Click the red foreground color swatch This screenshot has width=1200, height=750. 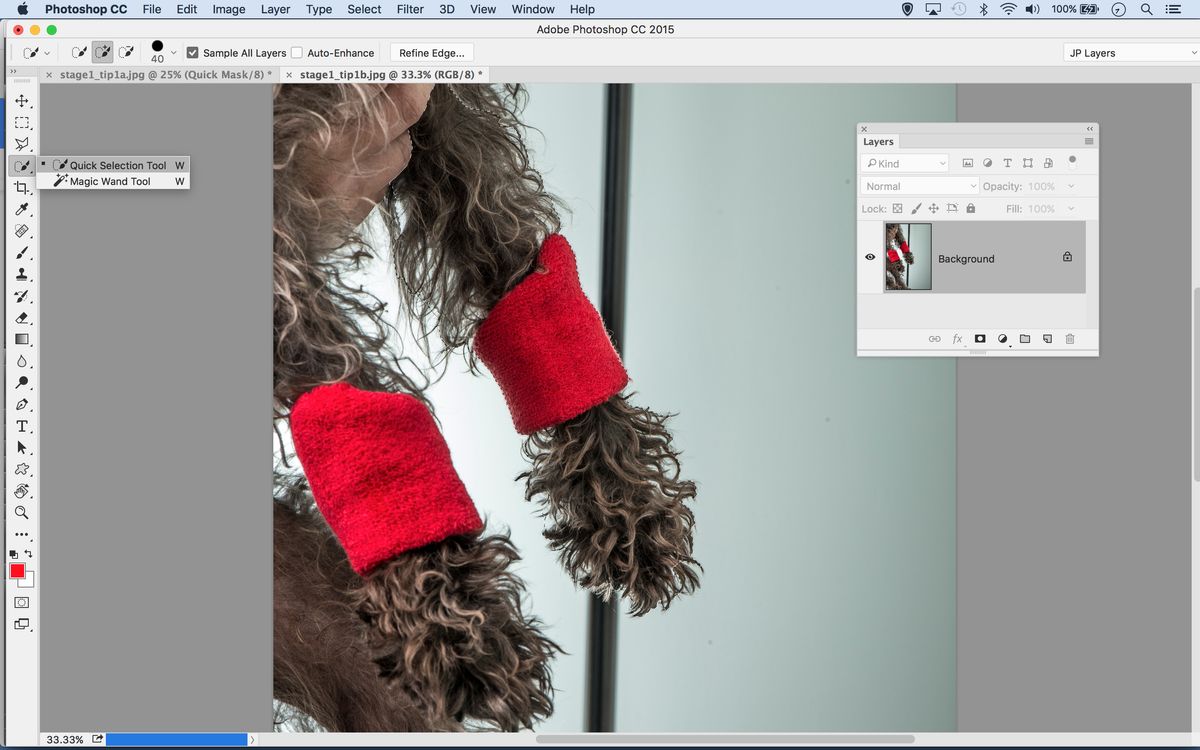(x=15, y=571)
